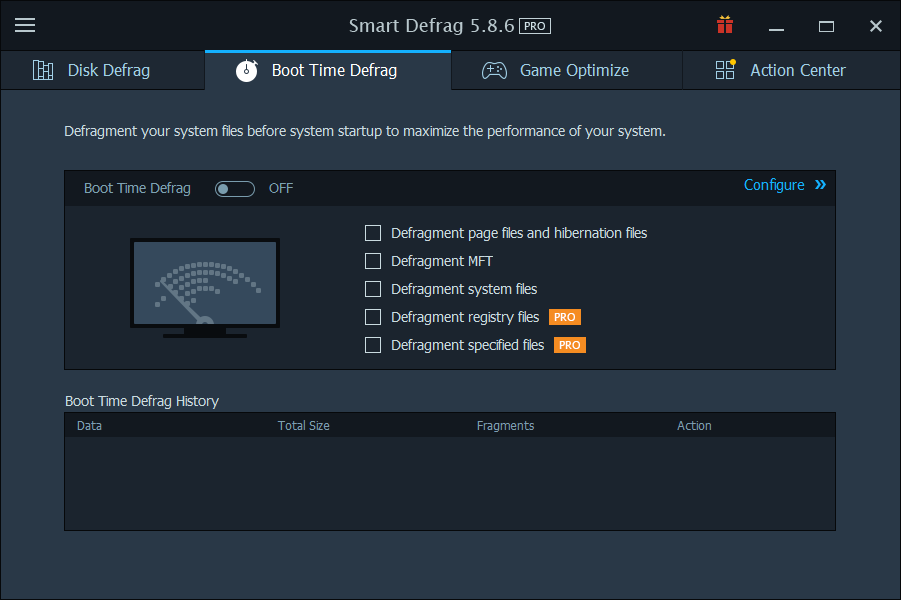
Task: Click the double chevron beside Configure
Action: pyautogui.click(x=821, y=184)
